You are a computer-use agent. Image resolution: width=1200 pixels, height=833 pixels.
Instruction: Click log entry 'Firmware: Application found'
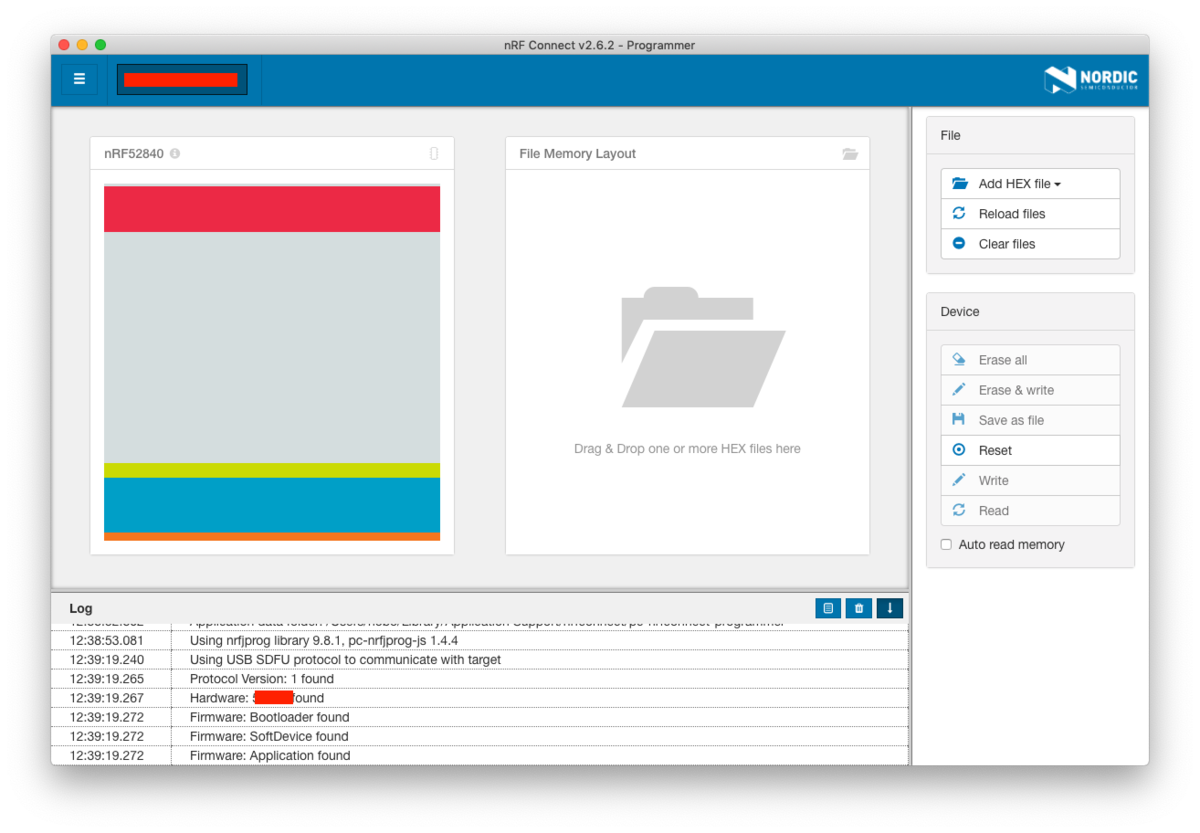point(270,755)
